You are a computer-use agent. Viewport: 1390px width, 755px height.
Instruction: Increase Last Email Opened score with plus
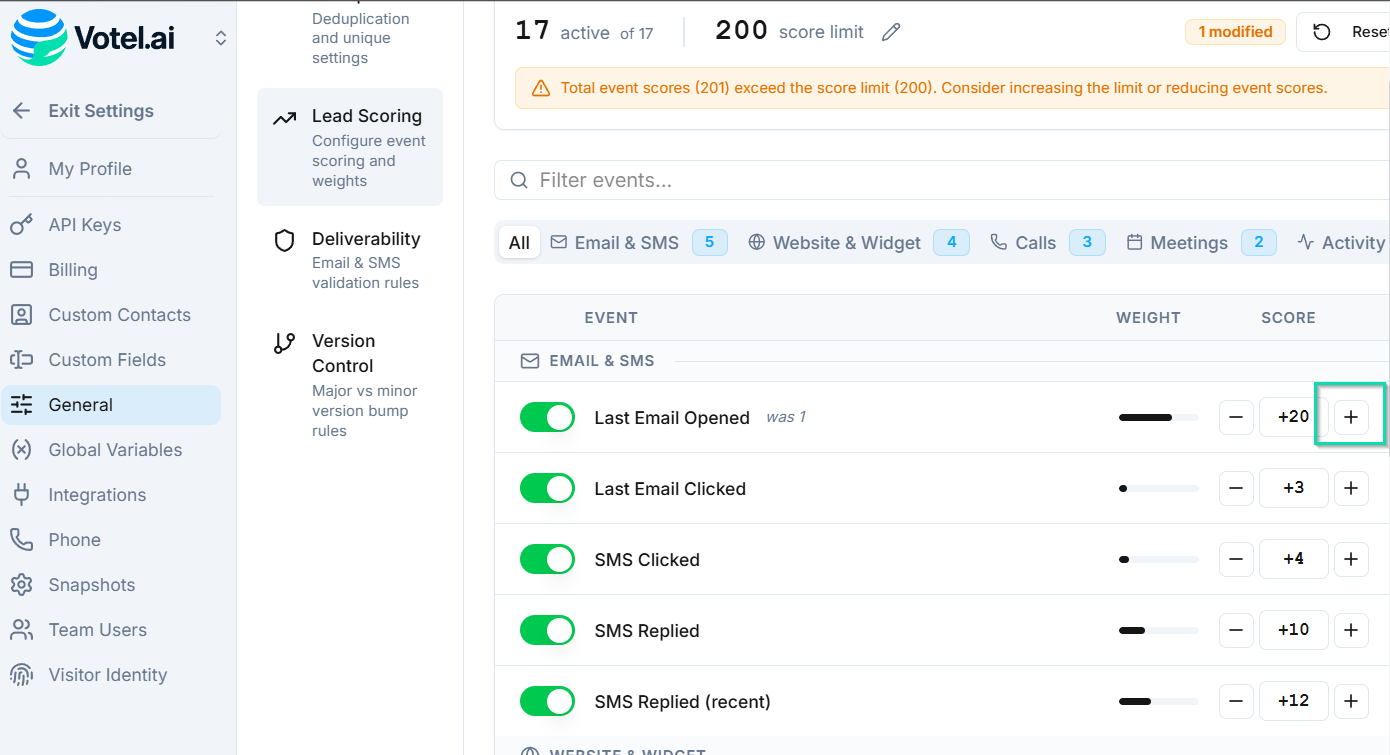pyautogui.click(x=1351, y=417)
